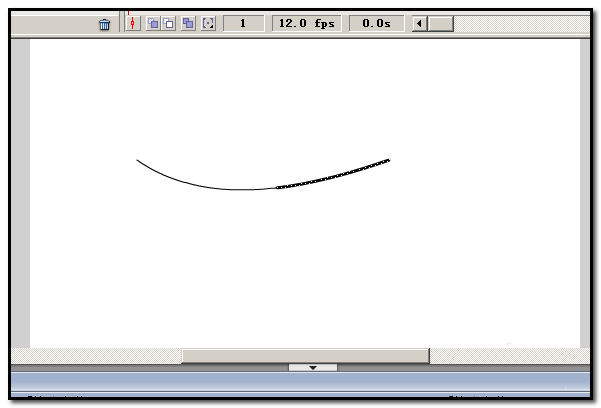Open Modify Onion Markers dropdown
Image resolution: width=601 pixels, height=408 pixels.
(x=208, y=23)
